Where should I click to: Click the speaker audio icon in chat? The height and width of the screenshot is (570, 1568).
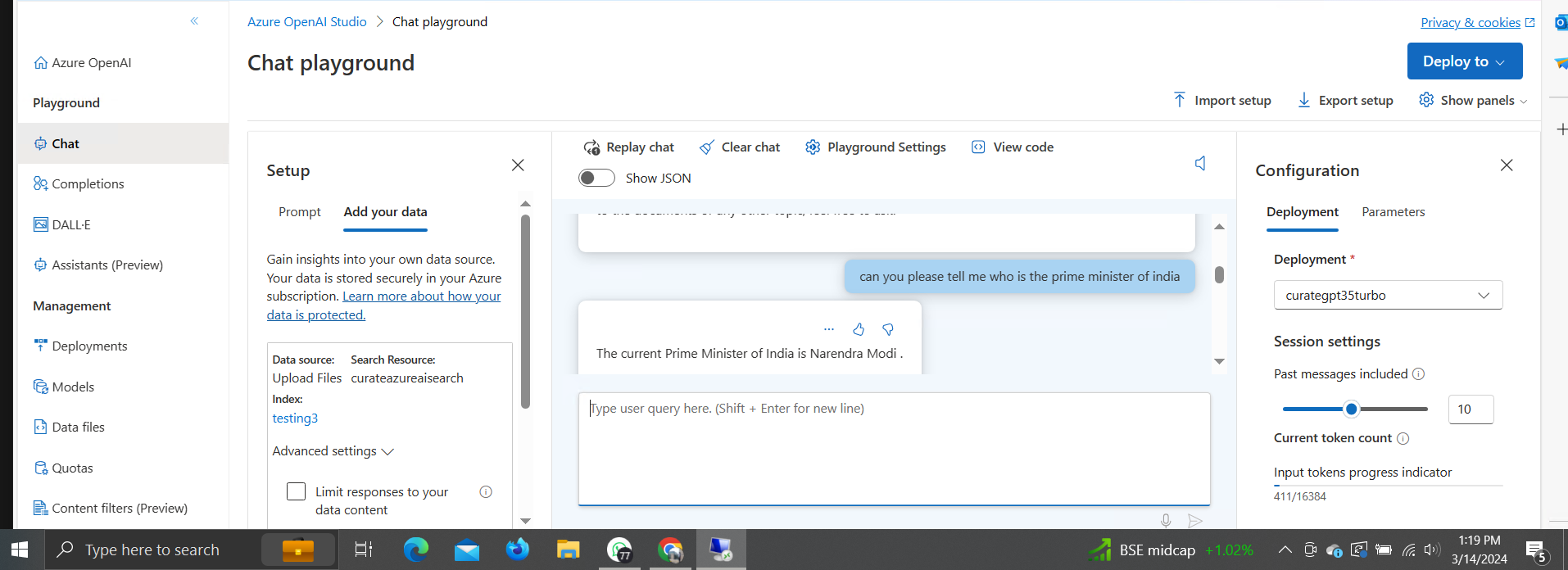tap(1200, 164)
